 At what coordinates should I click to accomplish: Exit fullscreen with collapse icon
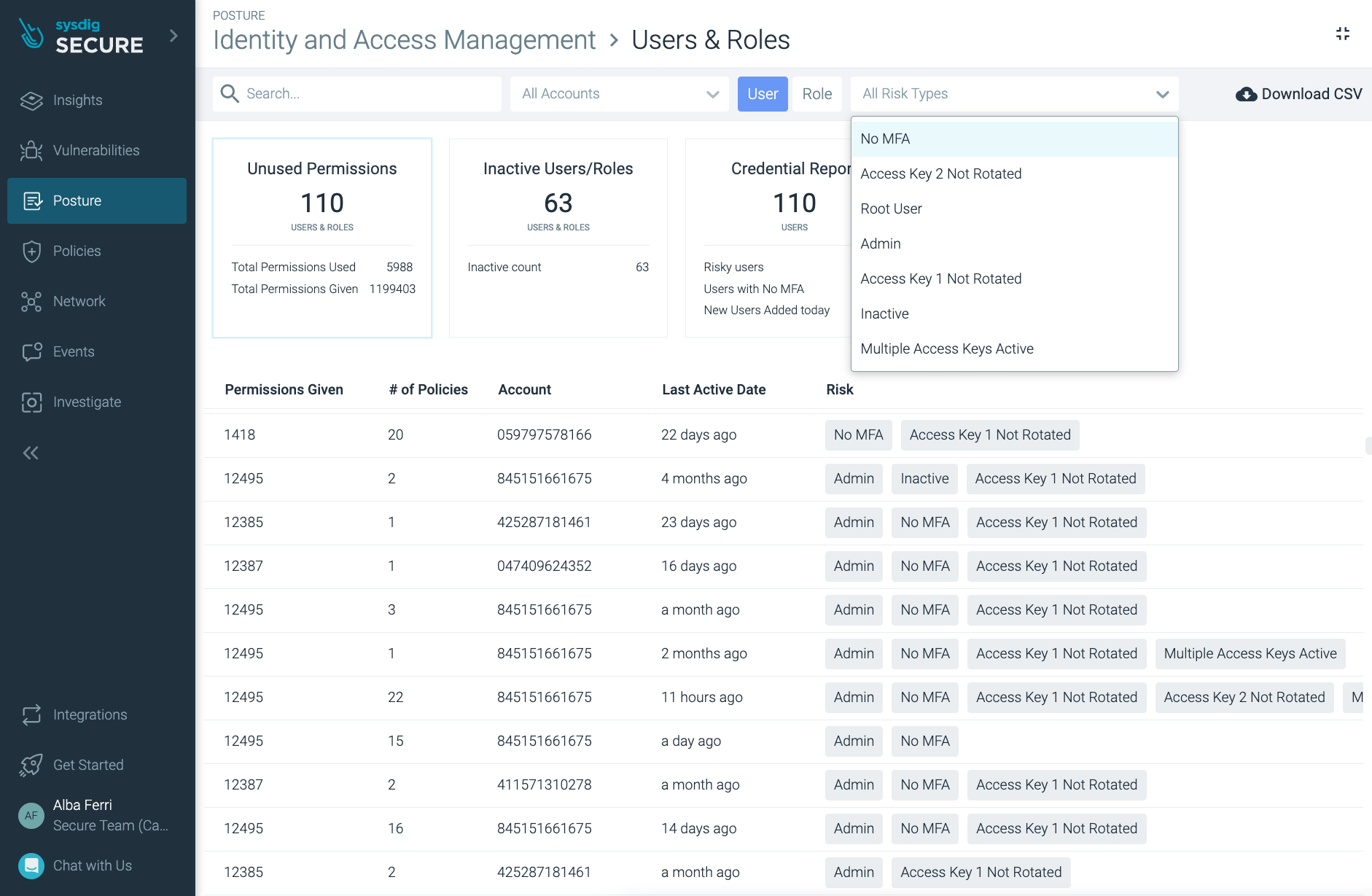pos(1343,34)
